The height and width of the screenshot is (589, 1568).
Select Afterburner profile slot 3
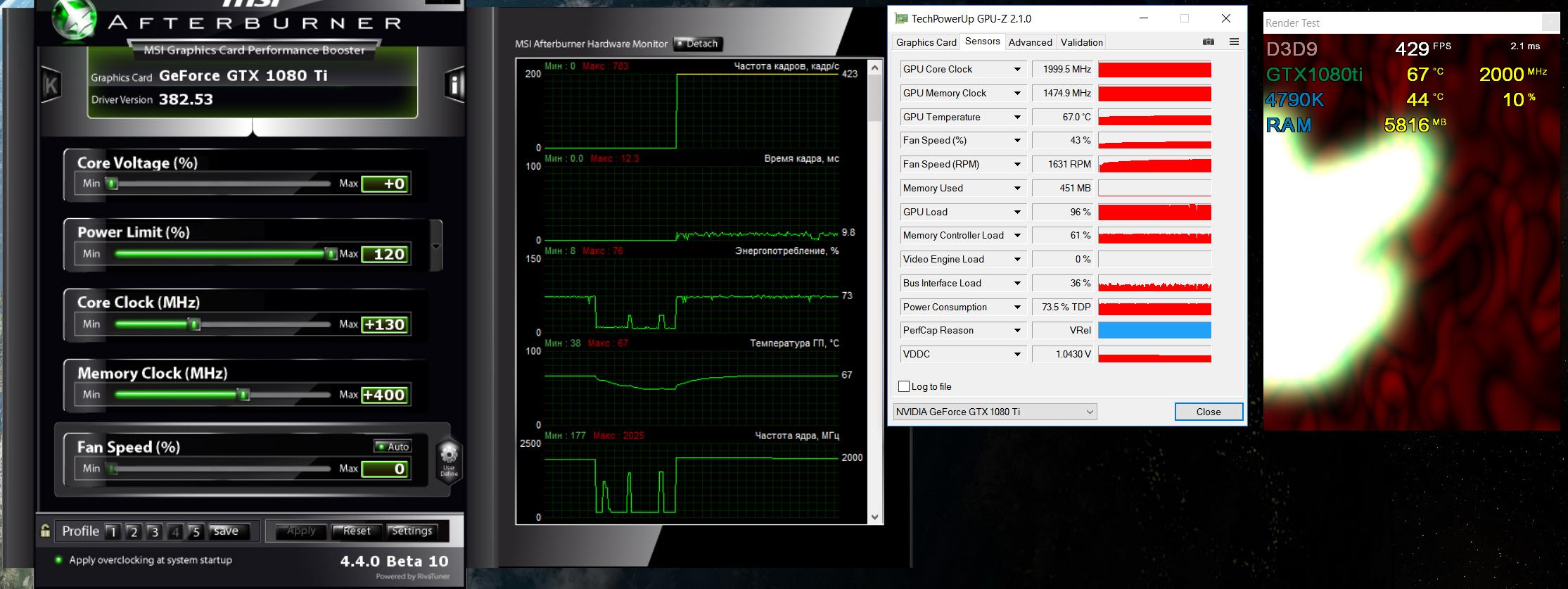[x=155, y=532]
